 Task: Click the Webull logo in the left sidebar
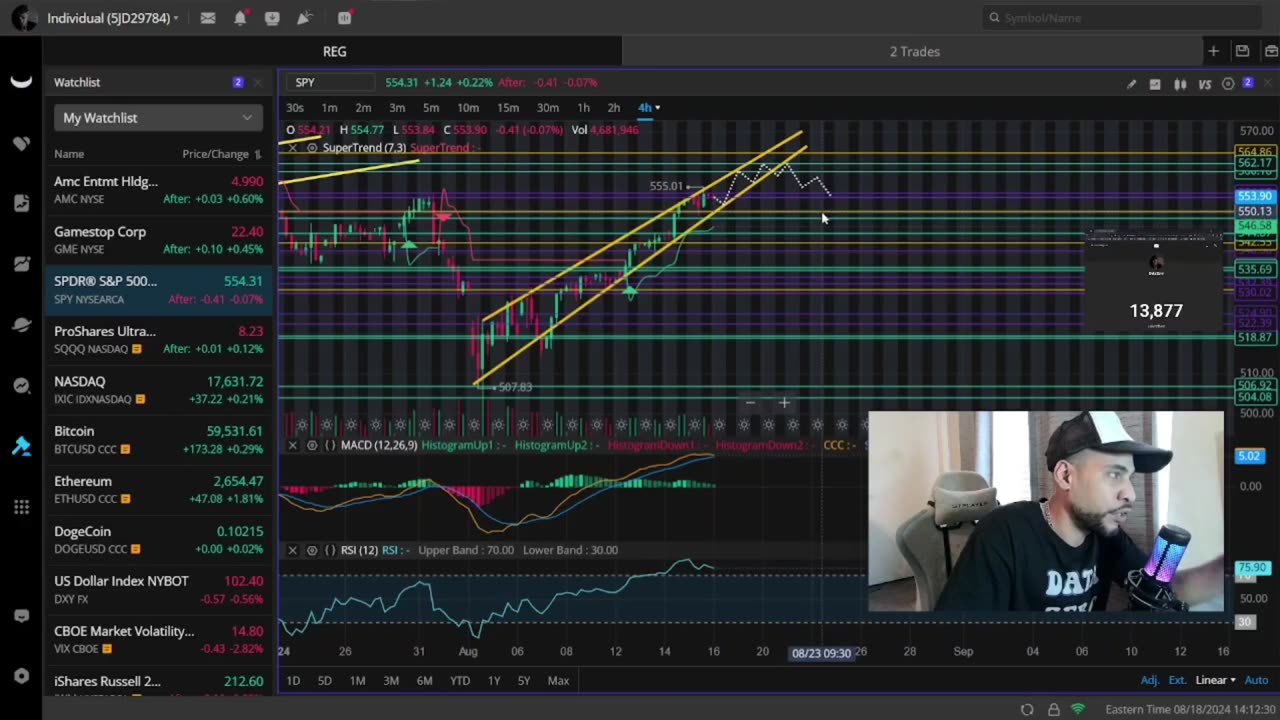coord(21,82)
